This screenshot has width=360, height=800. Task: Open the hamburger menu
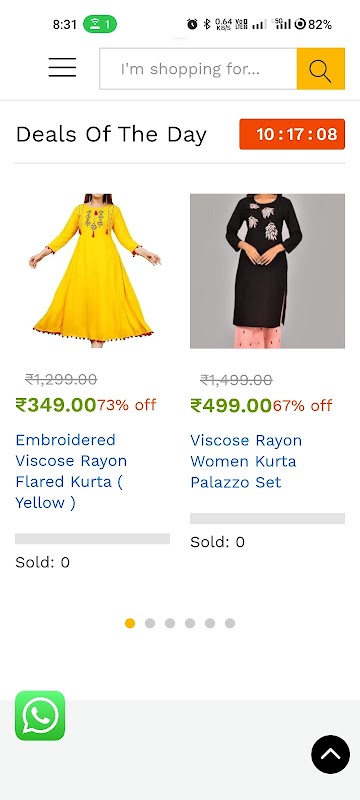62,67
